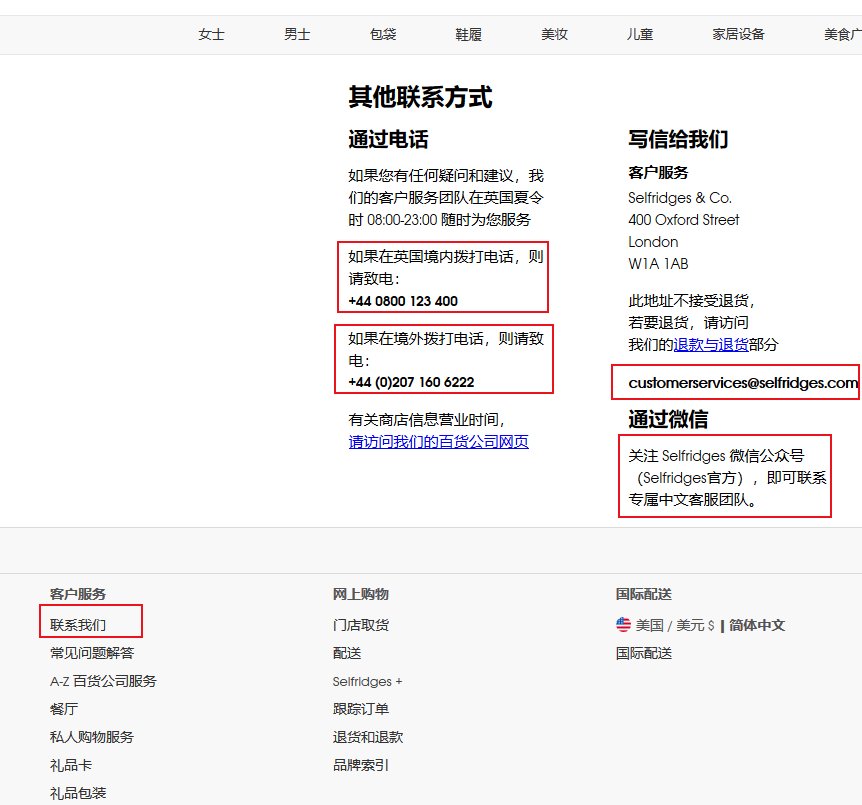Visit the 请访问我们的百货公司网页 link

click(439, 442)
